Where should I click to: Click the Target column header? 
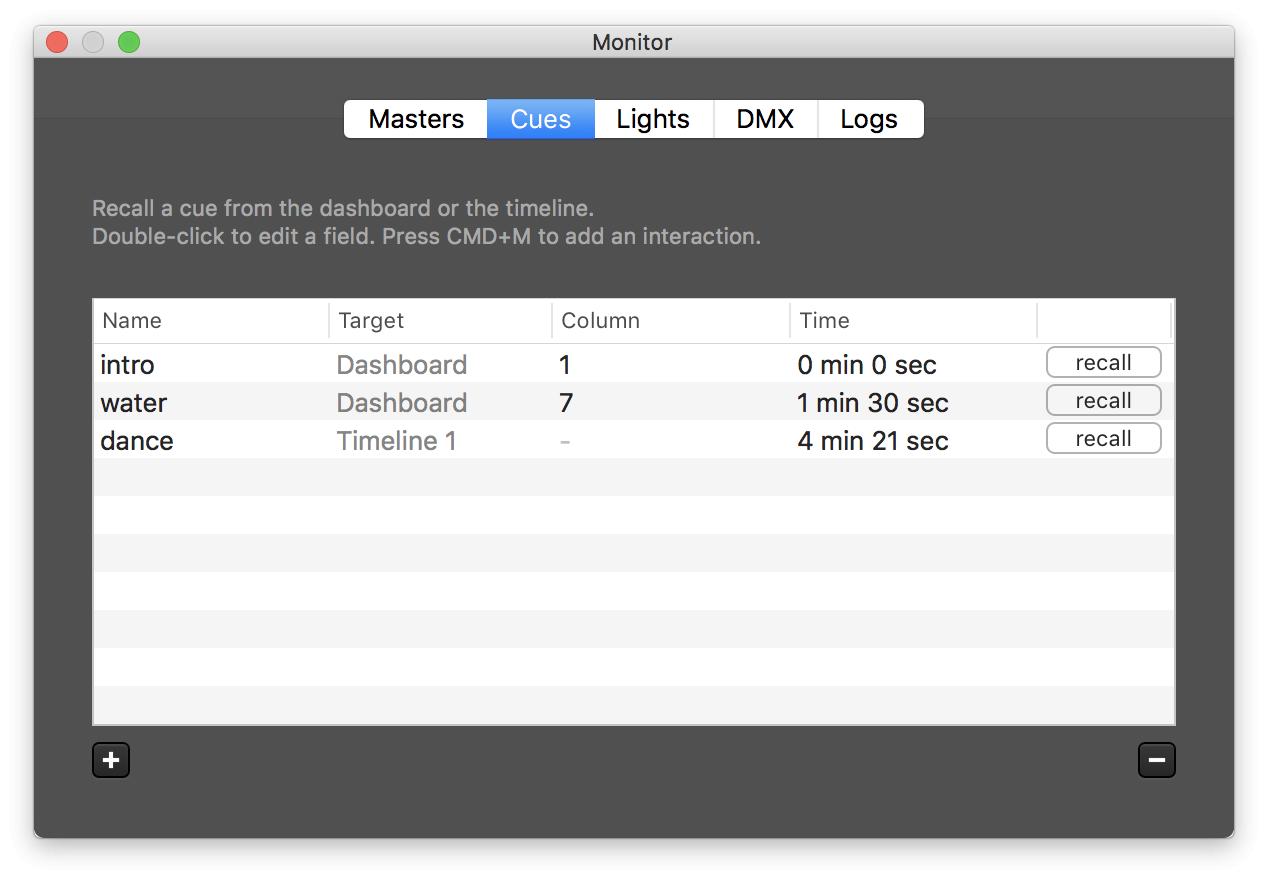click(x=371, y=321)
